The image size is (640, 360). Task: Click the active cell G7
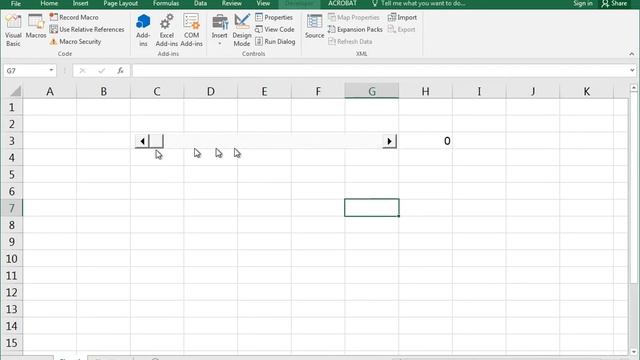click(x=372, y=208)
